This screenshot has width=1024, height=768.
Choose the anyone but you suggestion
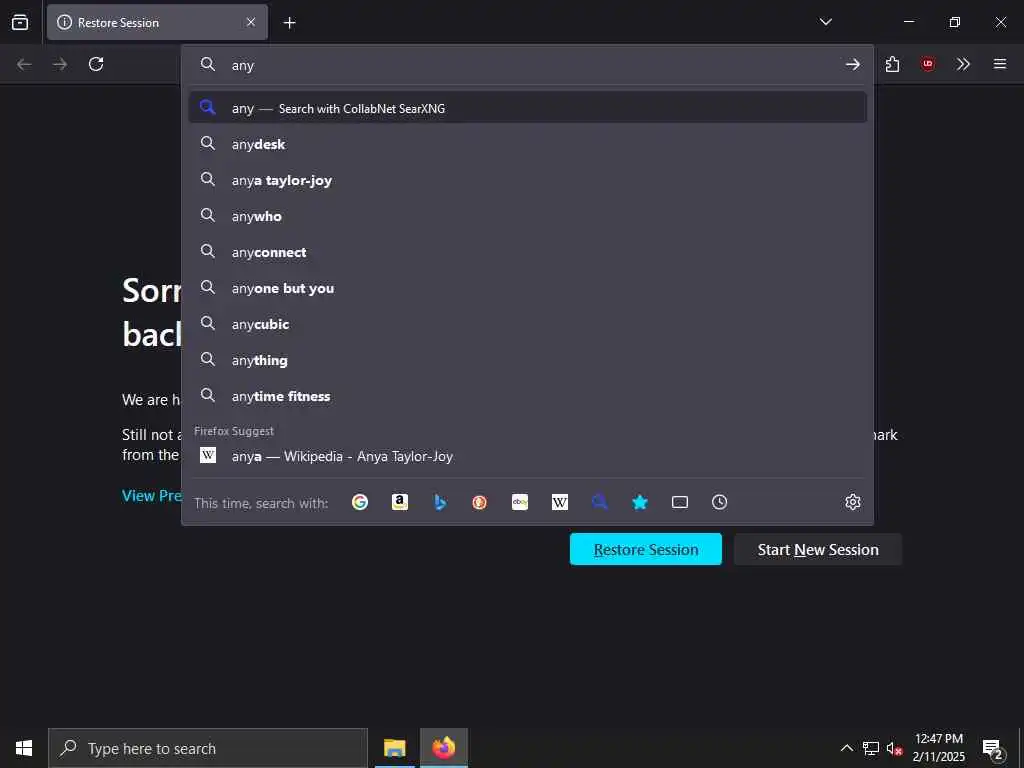click(528, 287)
